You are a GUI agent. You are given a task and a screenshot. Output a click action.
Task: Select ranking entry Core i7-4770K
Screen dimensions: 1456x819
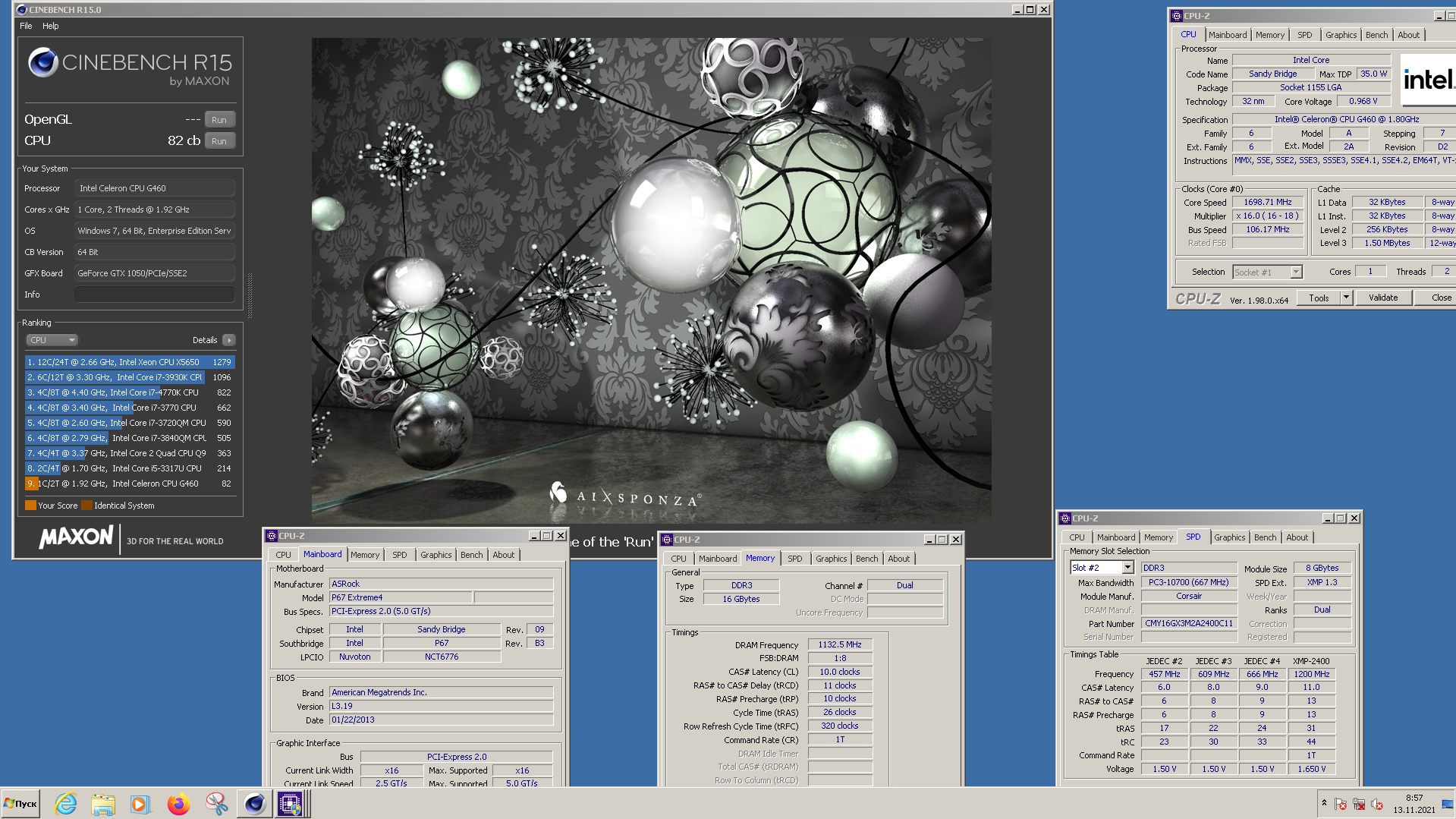[130, 392]
